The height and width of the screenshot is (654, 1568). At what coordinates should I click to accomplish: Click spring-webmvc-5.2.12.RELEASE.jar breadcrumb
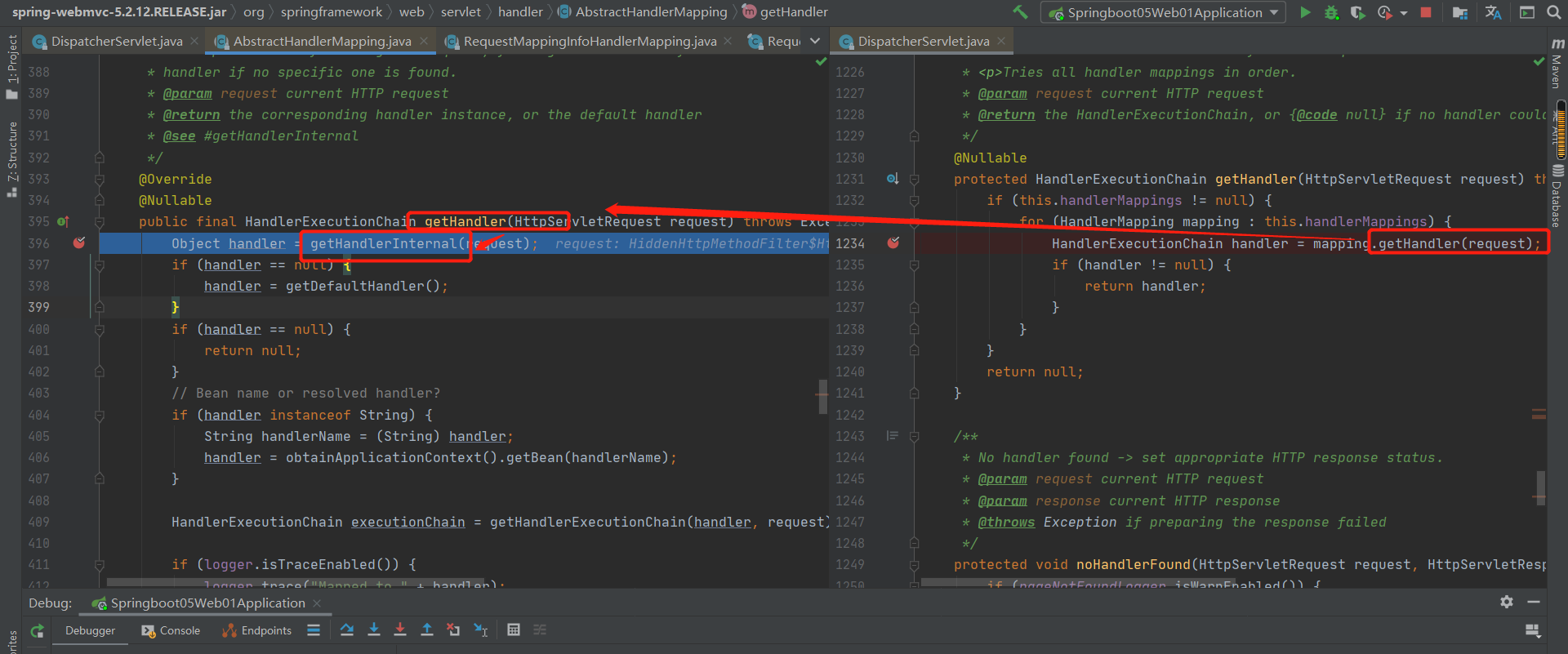pyautogui.click(x=118, y=11)
